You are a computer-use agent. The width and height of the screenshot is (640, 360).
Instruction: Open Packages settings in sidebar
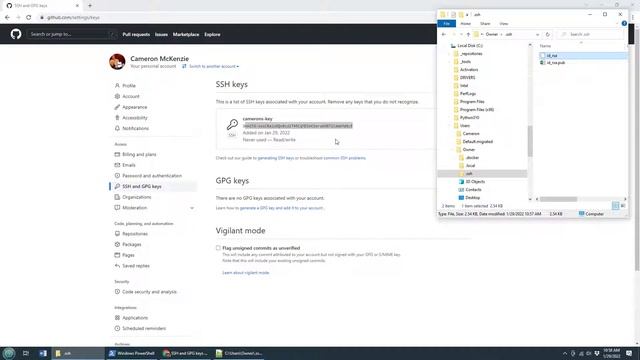coord(131,244)
